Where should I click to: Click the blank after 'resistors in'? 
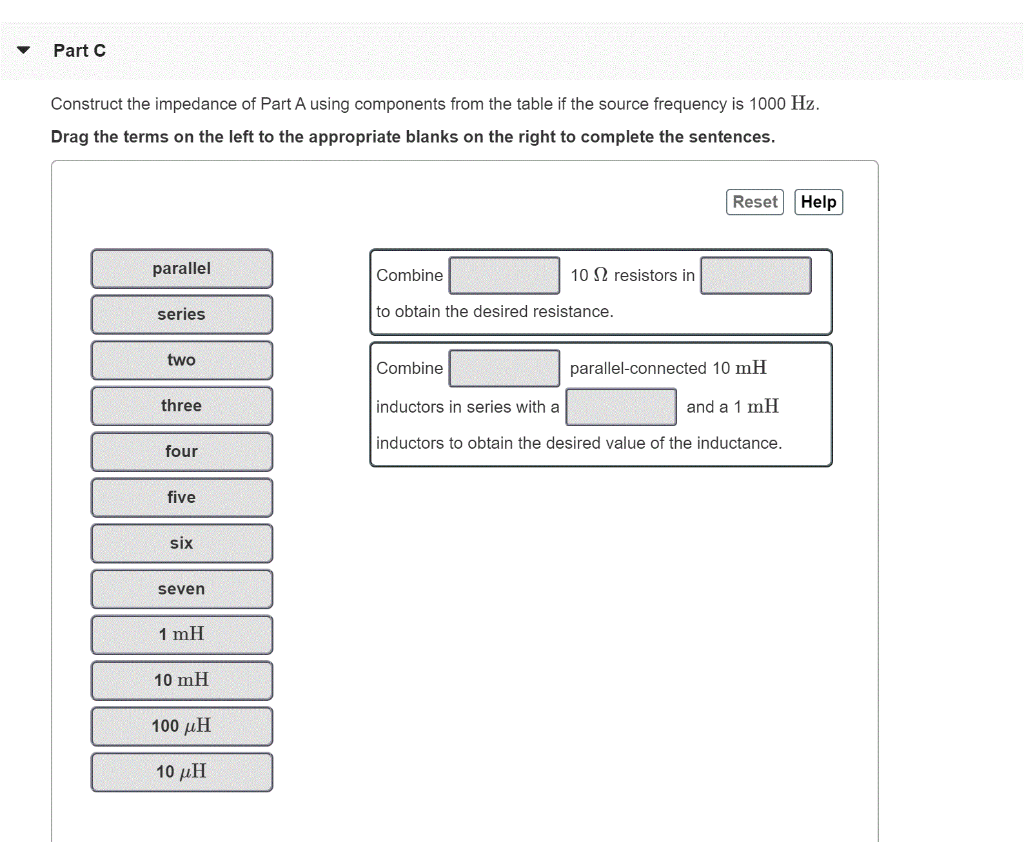pos(756,275)
